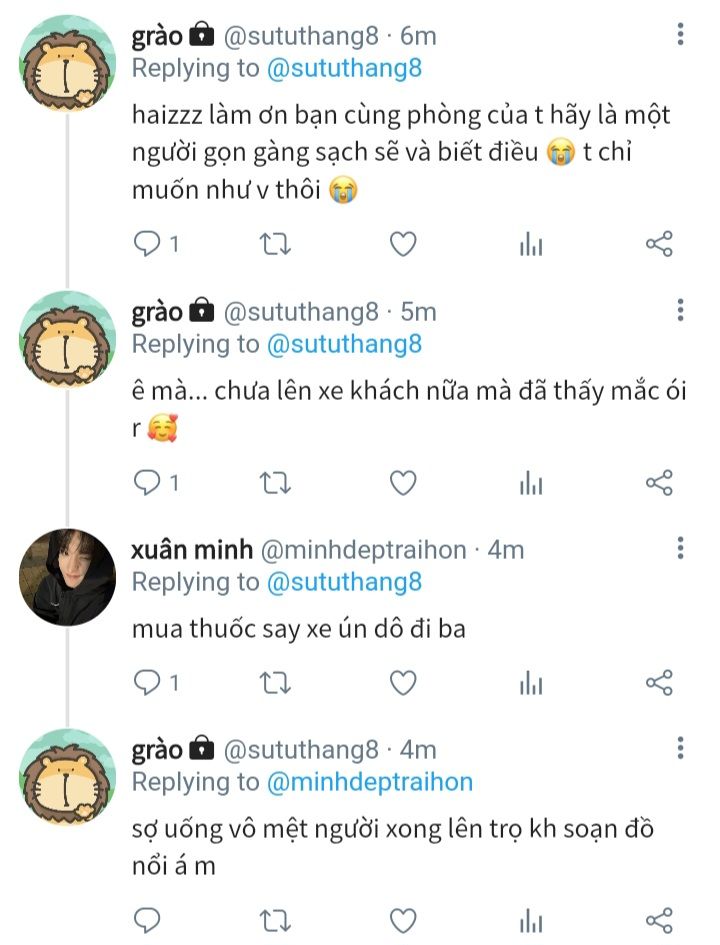Share the last tweet about 'soạn đồ'
This screenshot has height=945, width=720.
coord(659,919)
